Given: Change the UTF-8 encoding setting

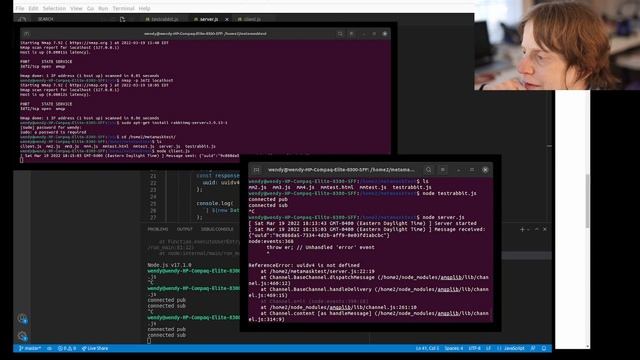Looking at the screenshot, I should (x=474, y=348).
